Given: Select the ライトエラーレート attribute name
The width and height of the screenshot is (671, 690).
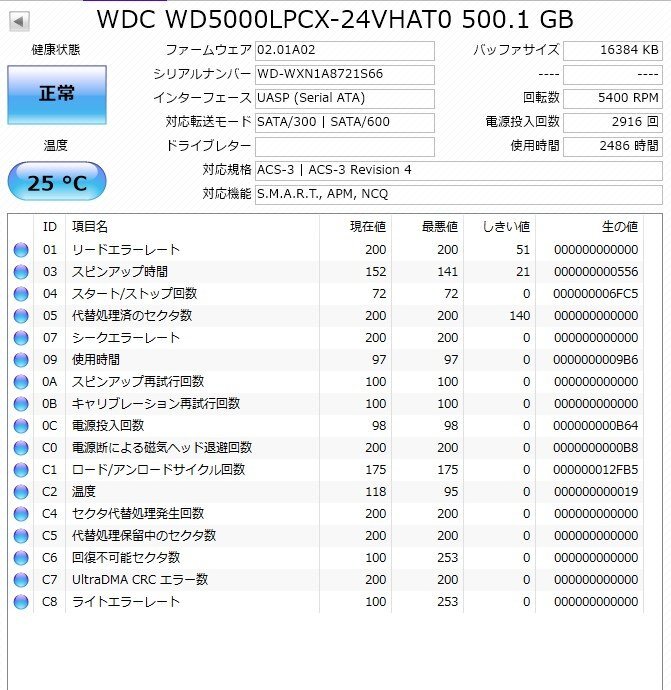Looking at the screenshot, I should click(x=126, y=602).
